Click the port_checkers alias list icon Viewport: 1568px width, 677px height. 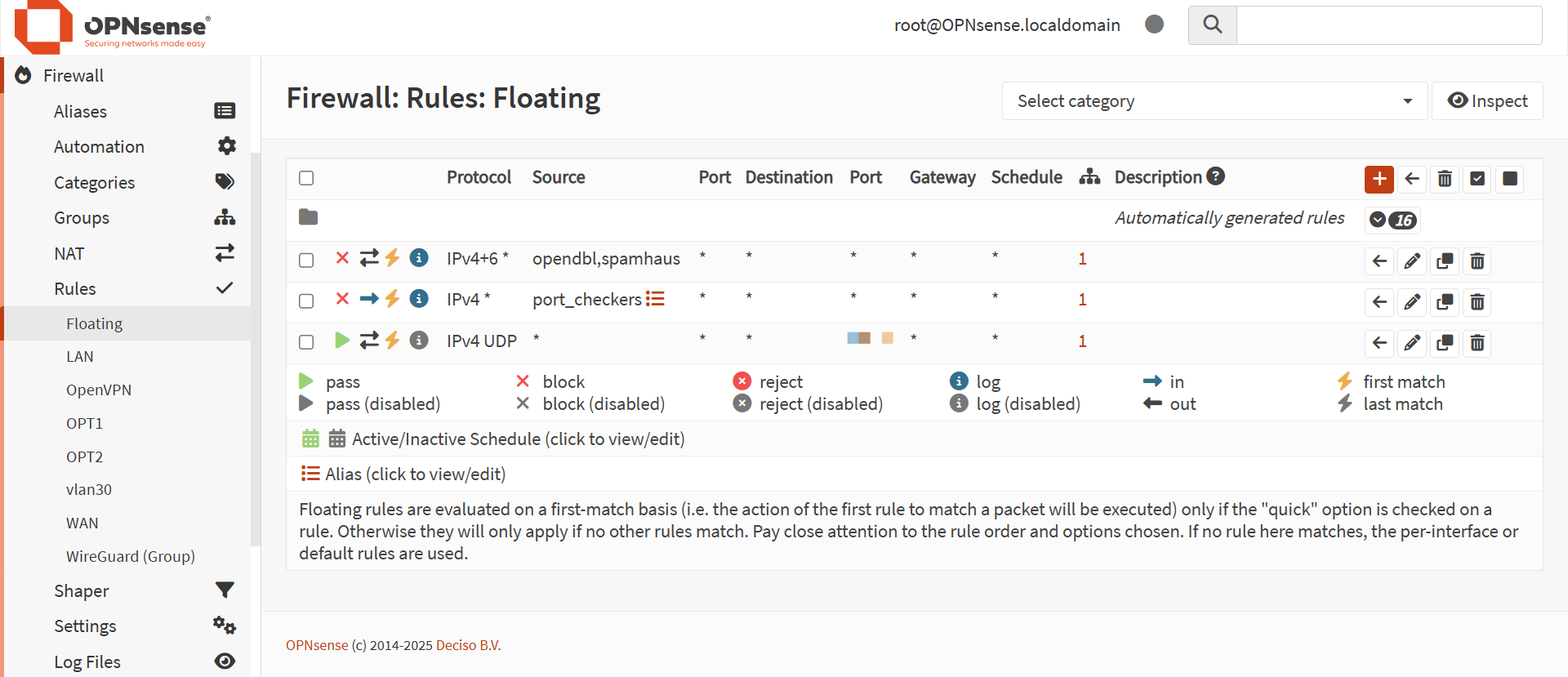655,299
